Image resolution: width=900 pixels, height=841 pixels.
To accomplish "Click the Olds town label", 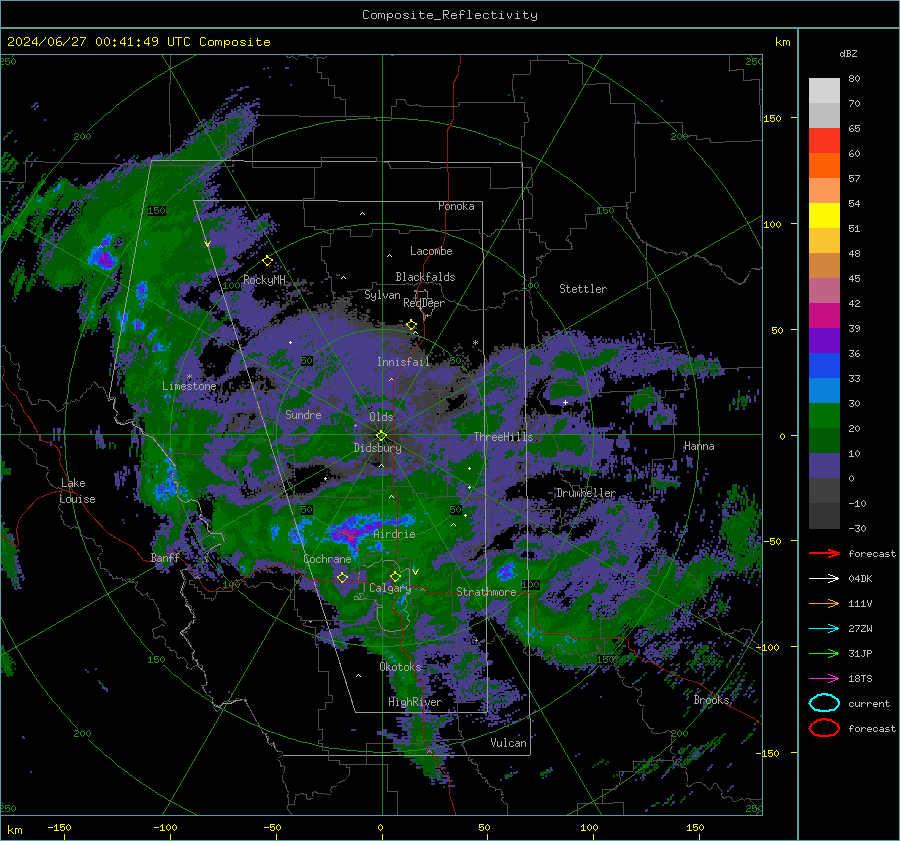I will click(381, 417).
